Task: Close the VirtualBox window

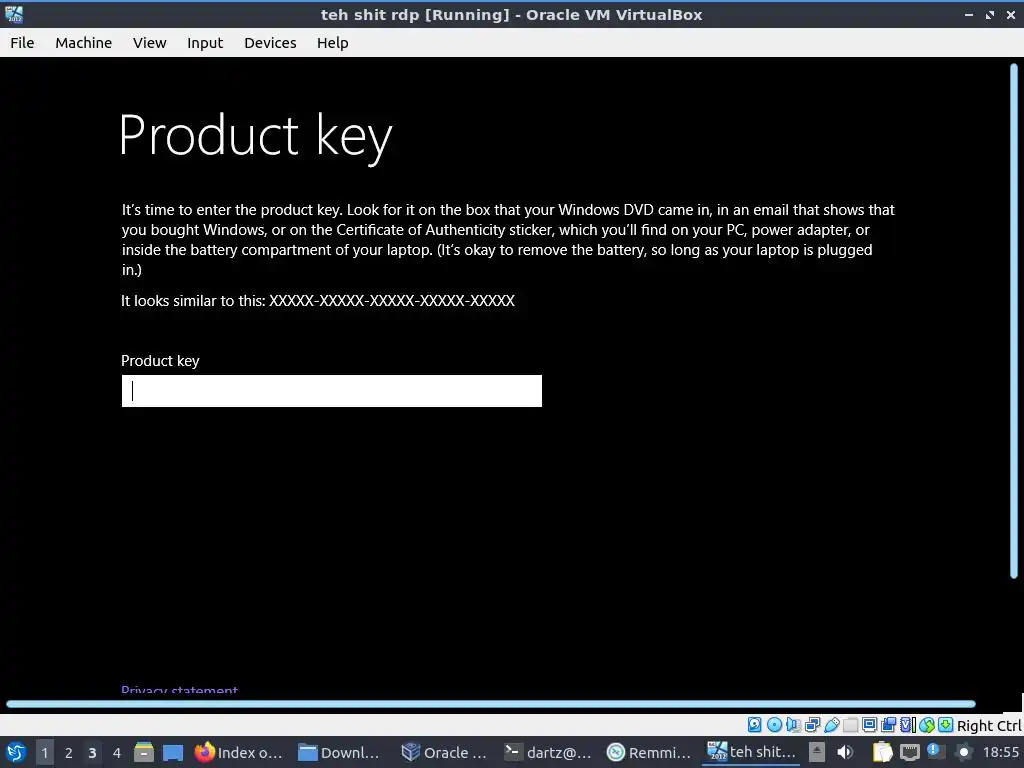Action: tap(1011, 14)
